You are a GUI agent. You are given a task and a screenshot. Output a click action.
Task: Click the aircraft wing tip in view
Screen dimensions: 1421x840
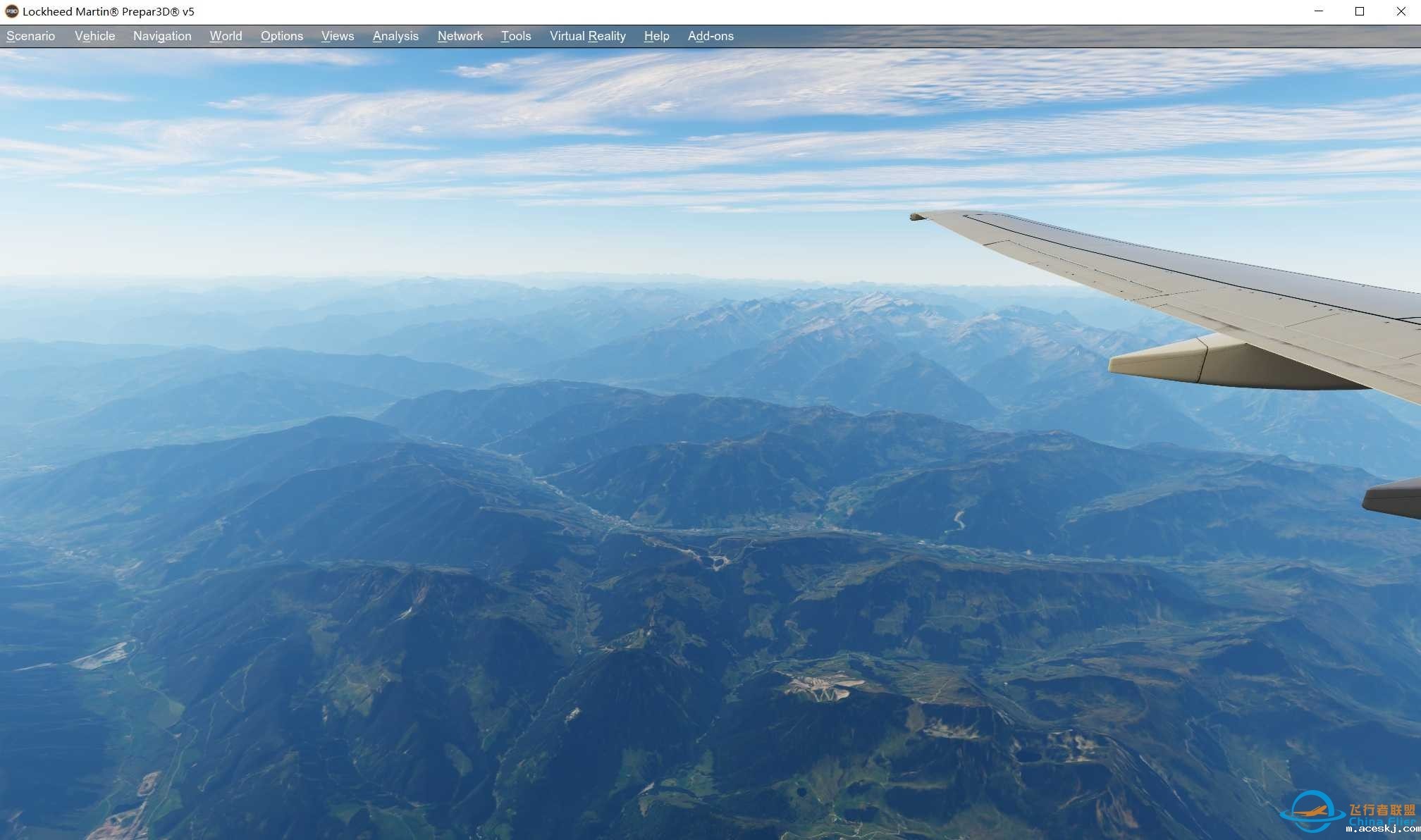(x=919, y=216)
